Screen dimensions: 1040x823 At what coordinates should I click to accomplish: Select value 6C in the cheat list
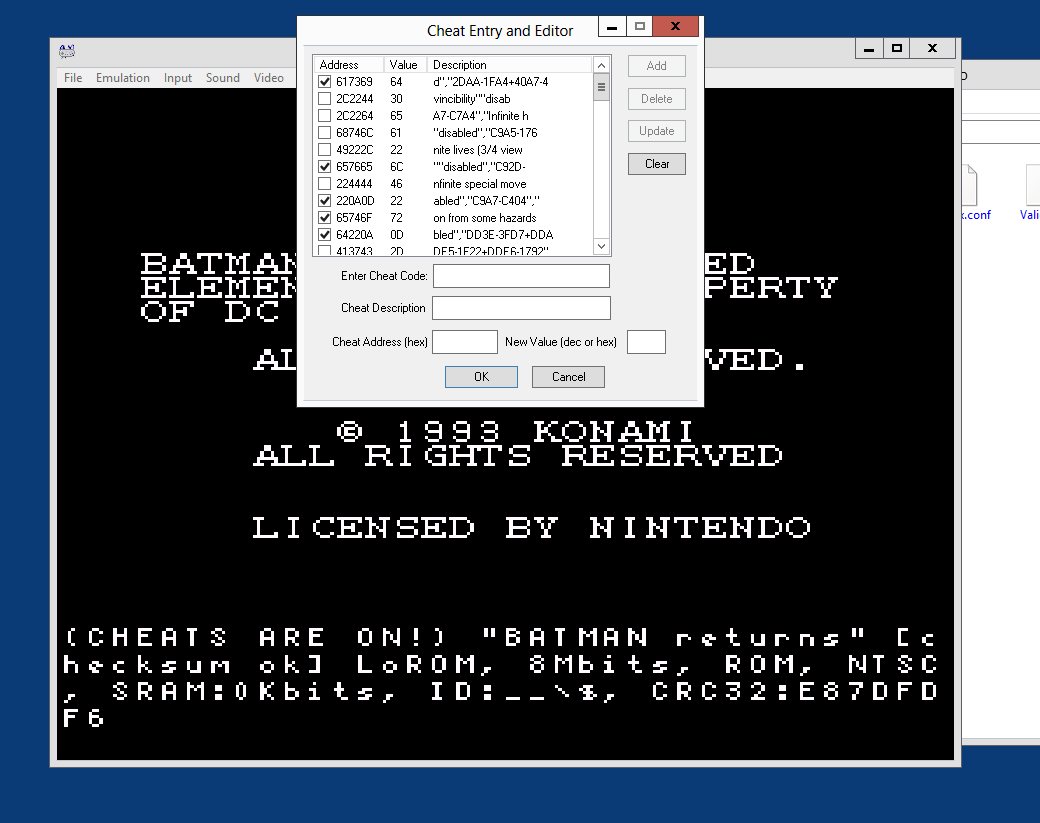point(397,166)
